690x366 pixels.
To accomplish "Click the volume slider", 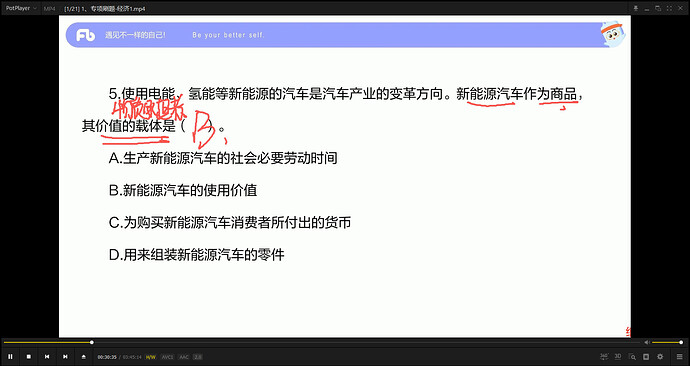I will click(668, 342).
